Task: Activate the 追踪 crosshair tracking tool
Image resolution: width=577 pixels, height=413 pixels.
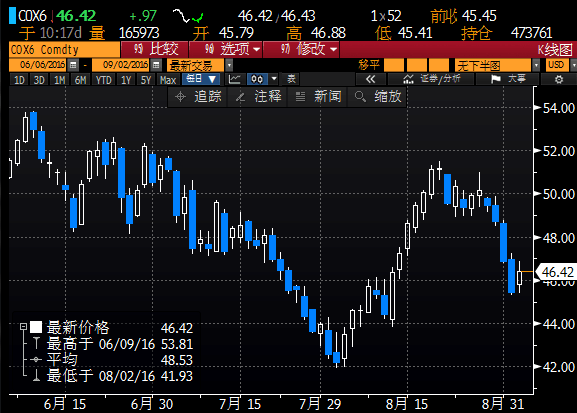Action: point(198,97)
